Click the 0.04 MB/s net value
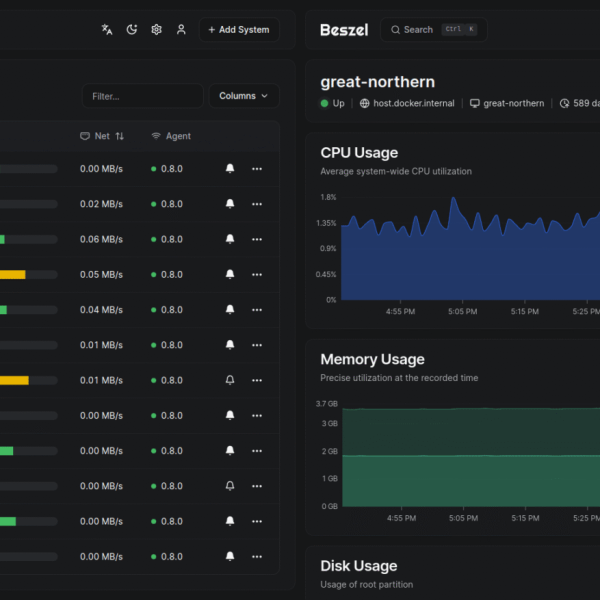 point(101,310)
